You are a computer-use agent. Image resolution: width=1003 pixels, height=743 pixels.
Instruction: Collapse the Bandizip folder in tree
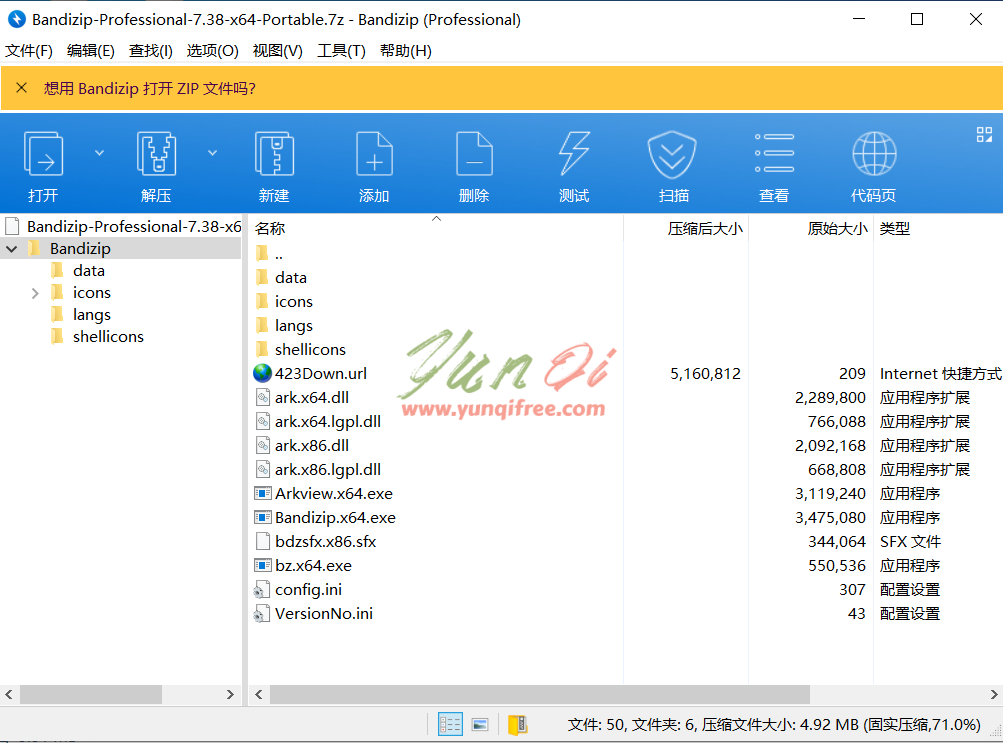point(12,249)
